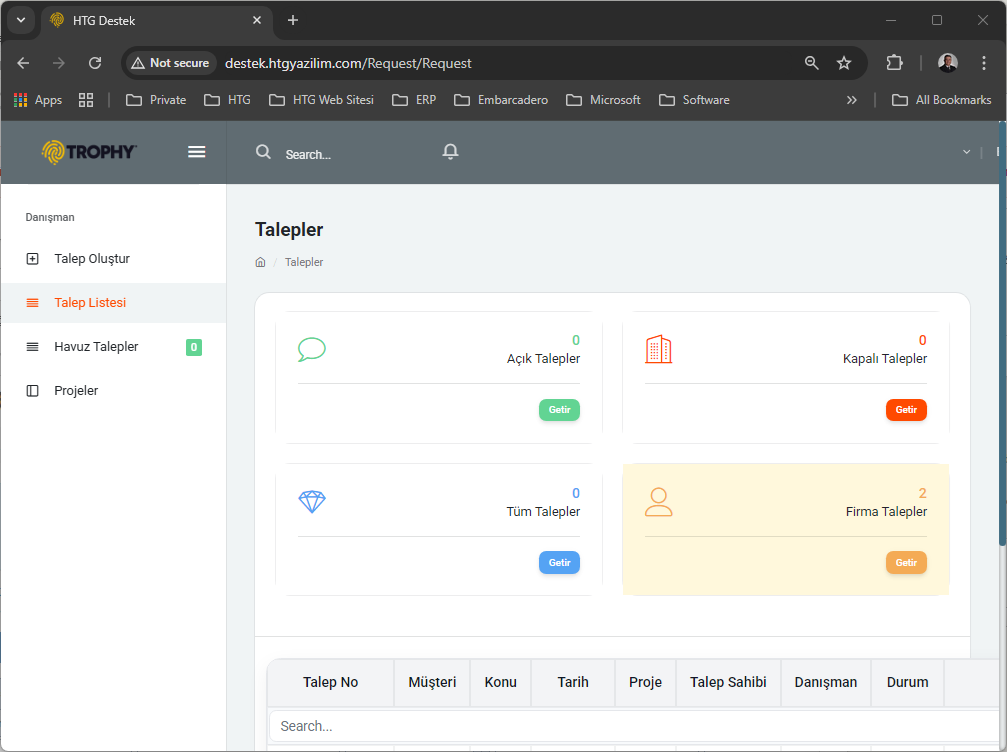1007x752 pixels.
Task: Click the diamond Tüm Talepler icon
Action: point(312,502)
